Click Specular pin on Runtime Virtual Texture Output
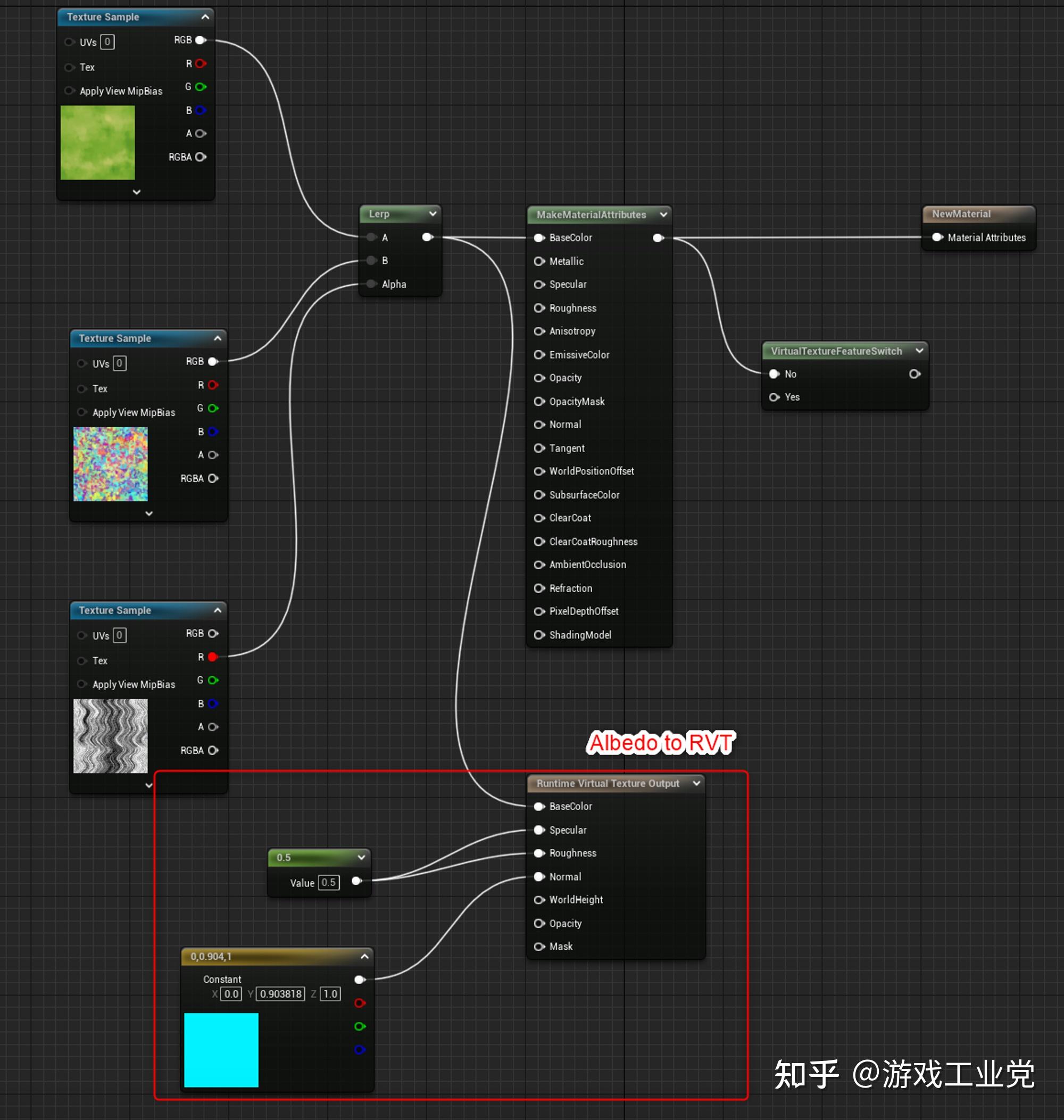This screenshot has width=1064, height=1120. point(539,830)
